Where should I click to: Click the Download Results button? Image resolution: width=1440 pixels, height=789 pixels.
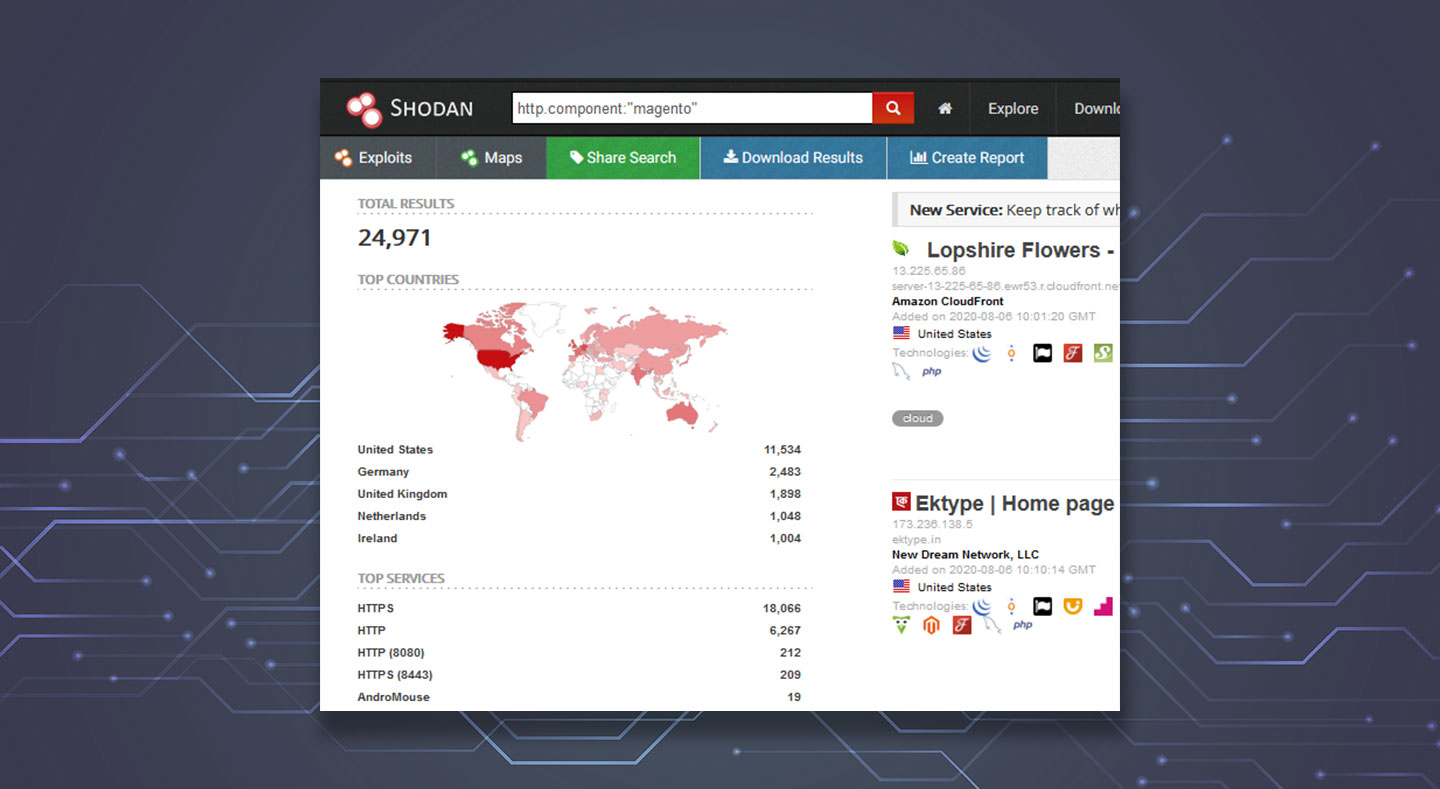tap(793, 158)
